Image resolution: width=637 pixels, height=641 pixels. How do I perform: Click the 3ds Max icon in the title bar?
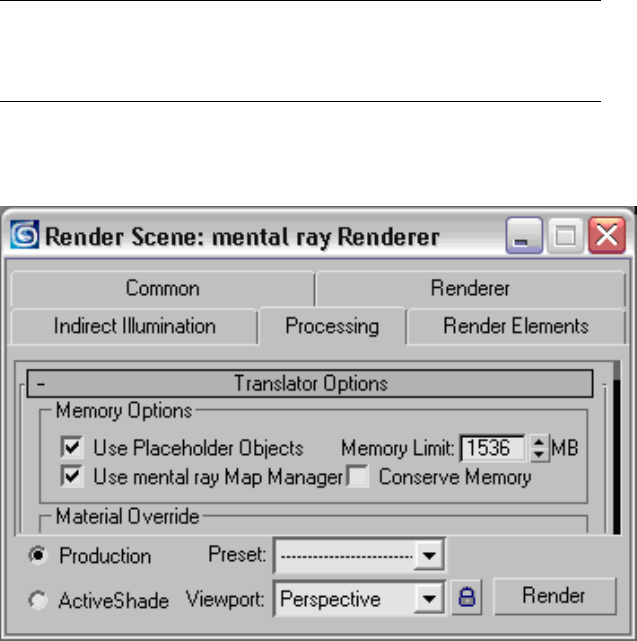[x=25, y=235]
